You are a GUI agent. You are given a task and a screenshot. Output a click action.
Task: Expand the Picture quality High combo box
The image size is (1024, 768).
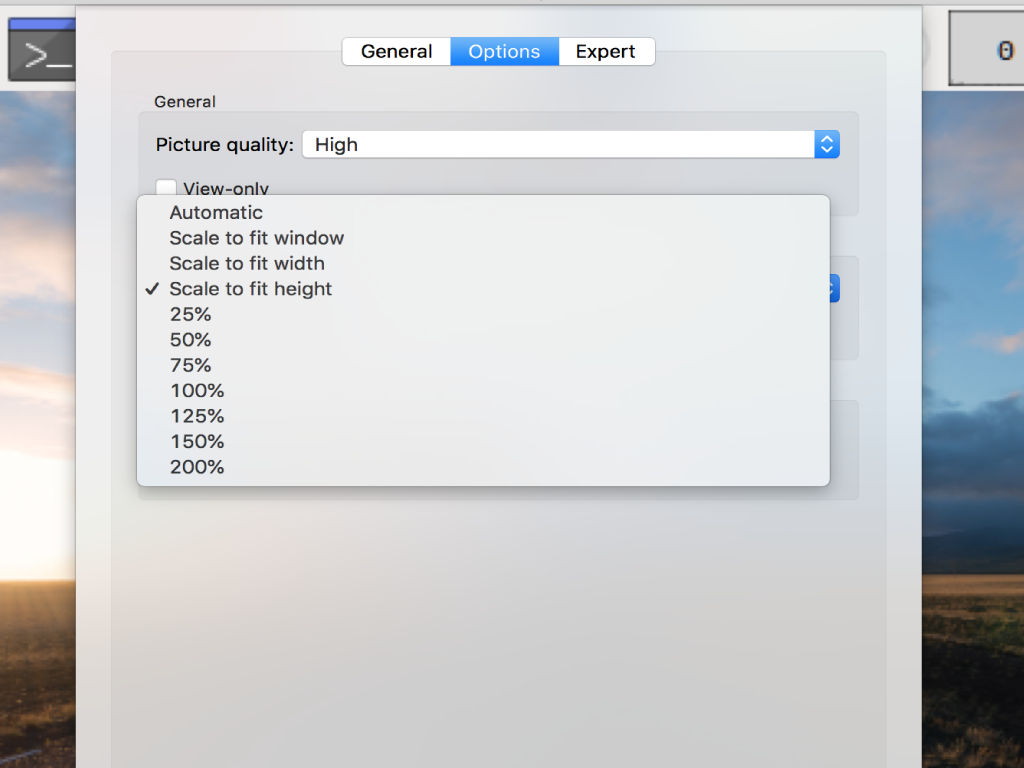tap(571, 144)
